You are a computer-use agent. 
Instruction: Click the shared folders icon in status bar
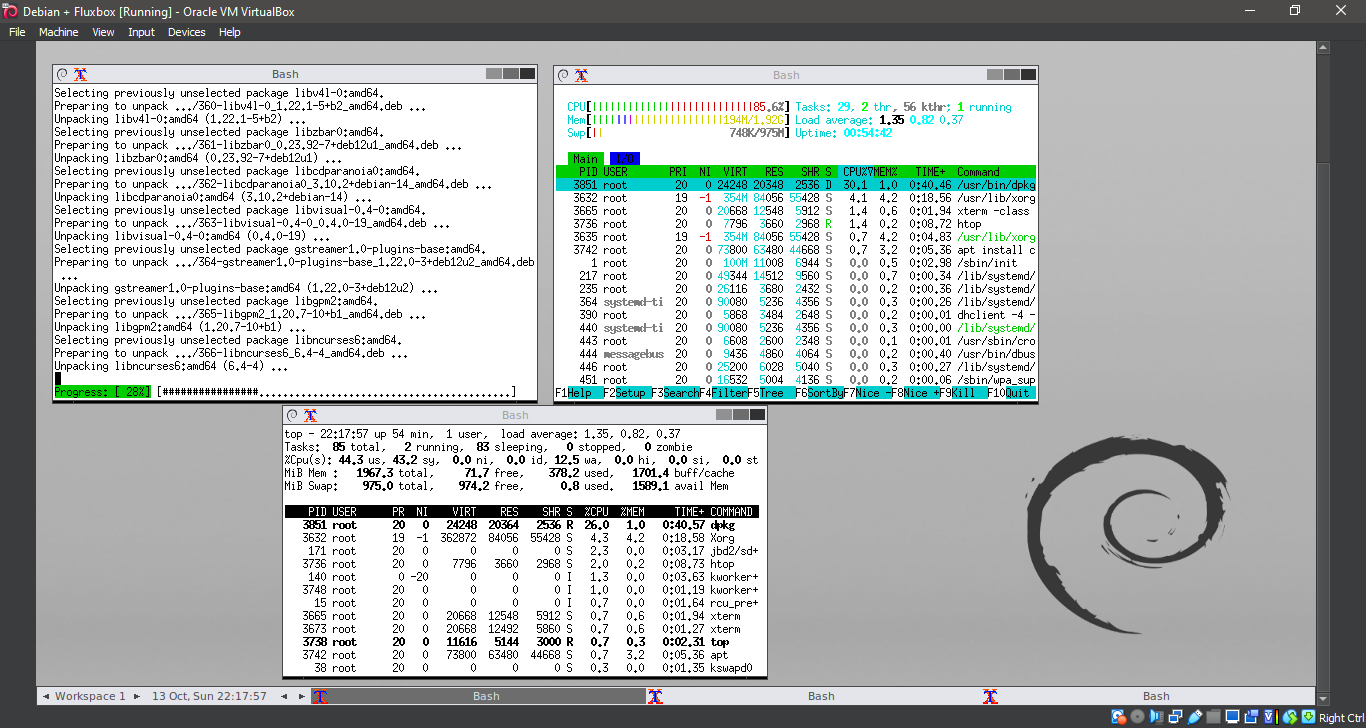(1212, 716)
